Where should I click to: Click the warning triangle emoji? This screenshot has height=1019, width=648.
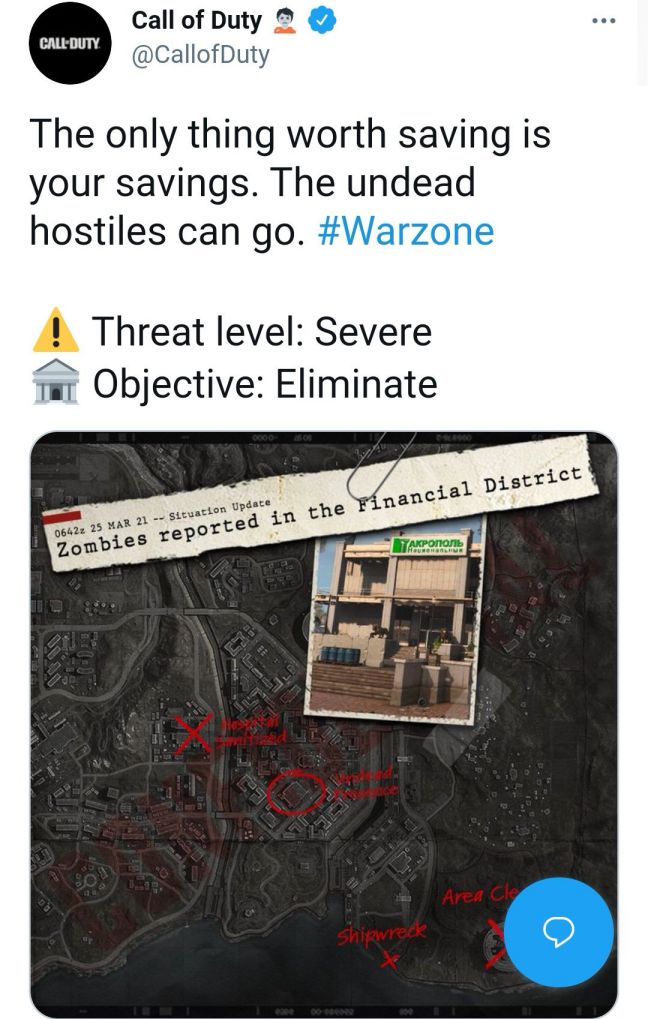[x=56, y=330]
